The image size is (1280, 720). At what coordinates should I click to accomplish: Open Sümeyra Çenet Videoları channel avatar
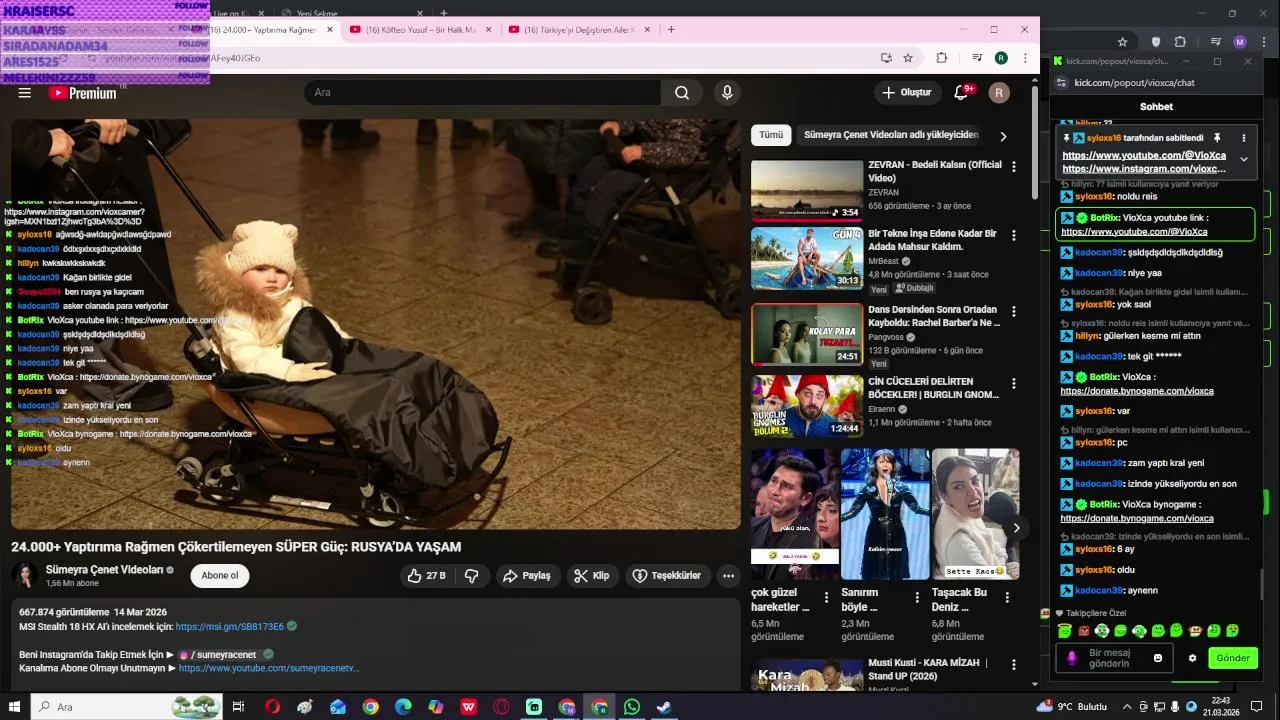coord(25,575)
